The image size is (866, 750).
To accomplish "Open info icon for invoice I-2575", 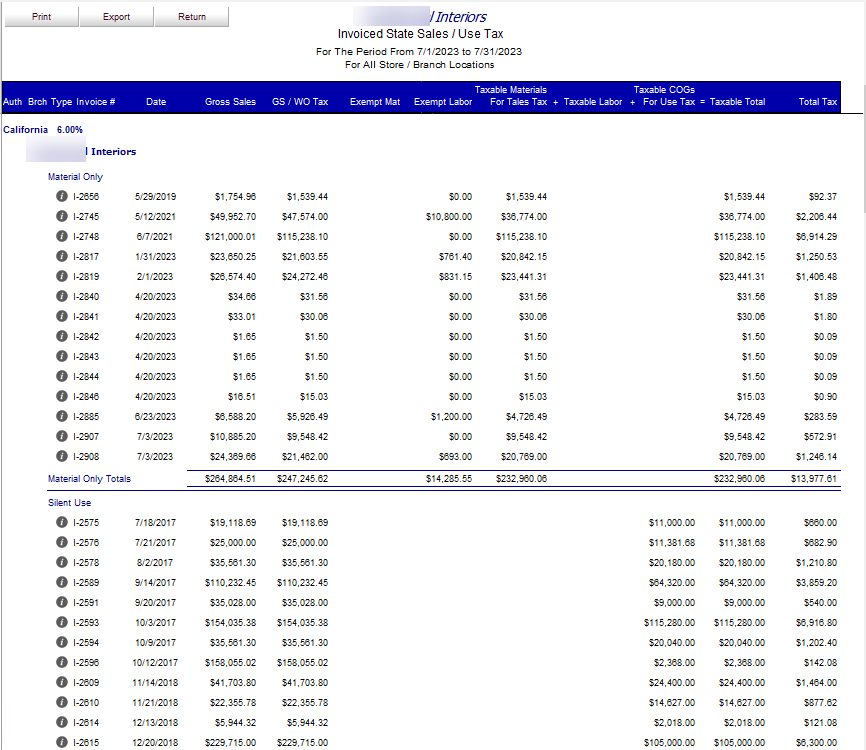I will 62,522.
